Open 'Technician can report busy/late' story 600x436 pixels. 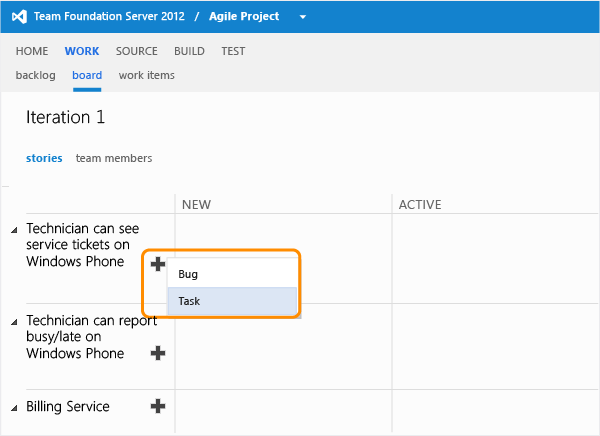pos(91,336)
